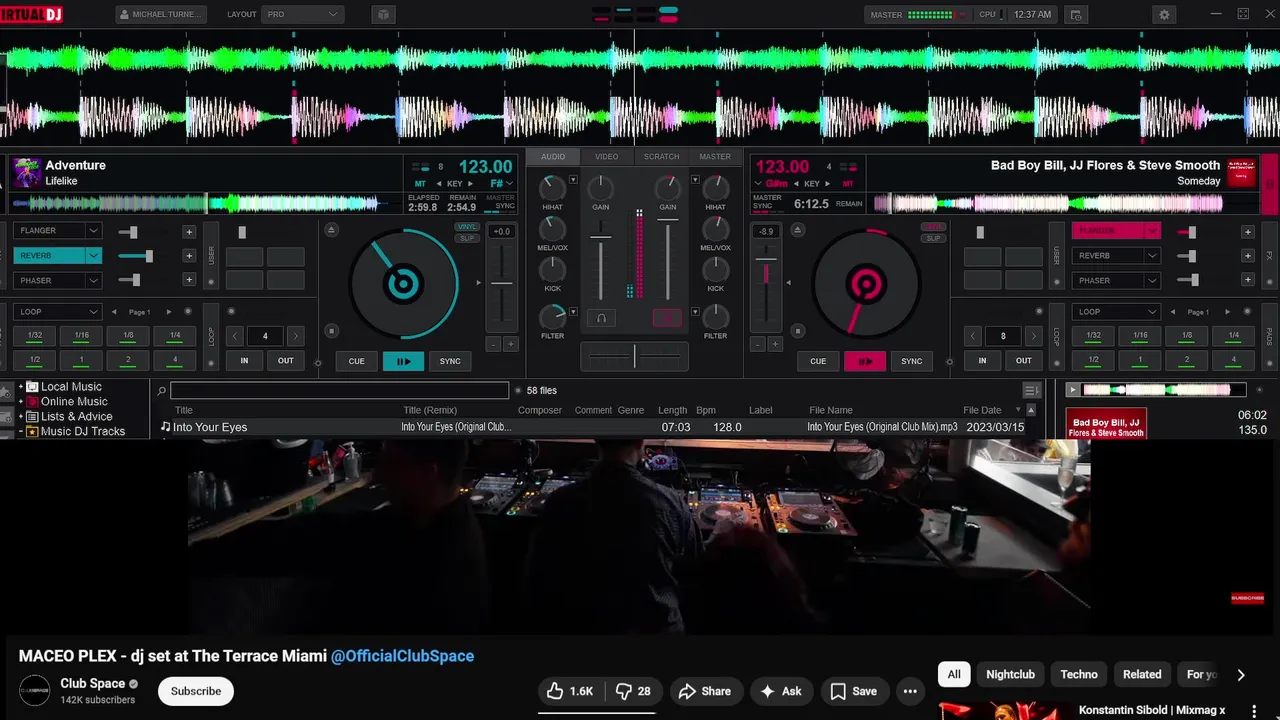Open FLANGER effect dropdown on left deck
1280x720 pixels.
[93, 231]
